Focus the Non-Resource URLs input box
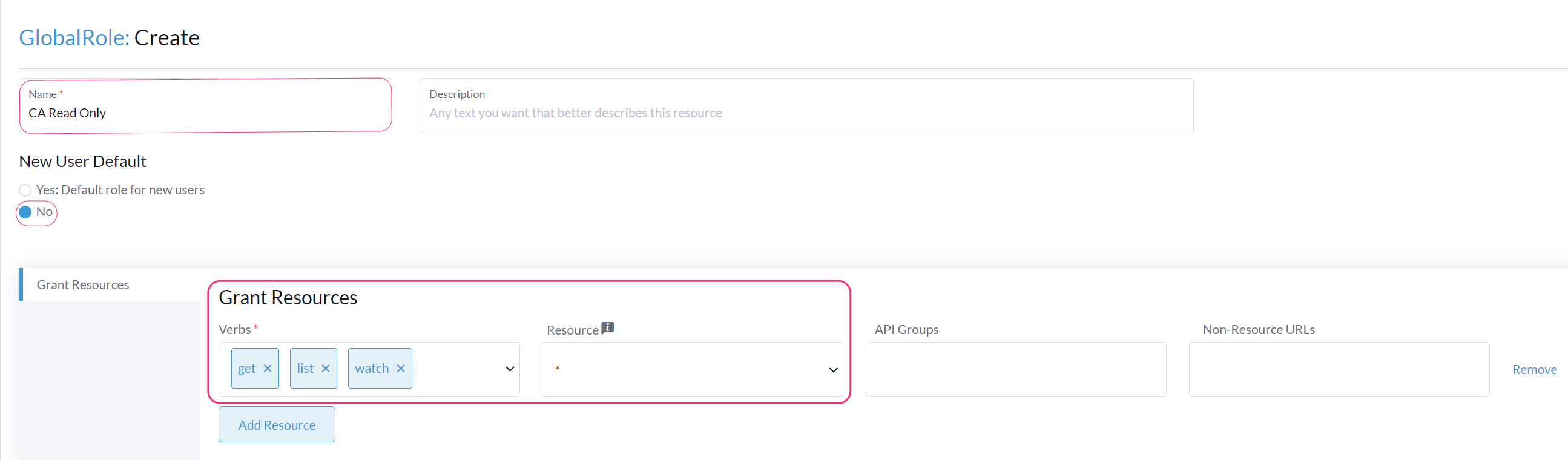This screenshot has width=1568, height=460. point(1339,369)
